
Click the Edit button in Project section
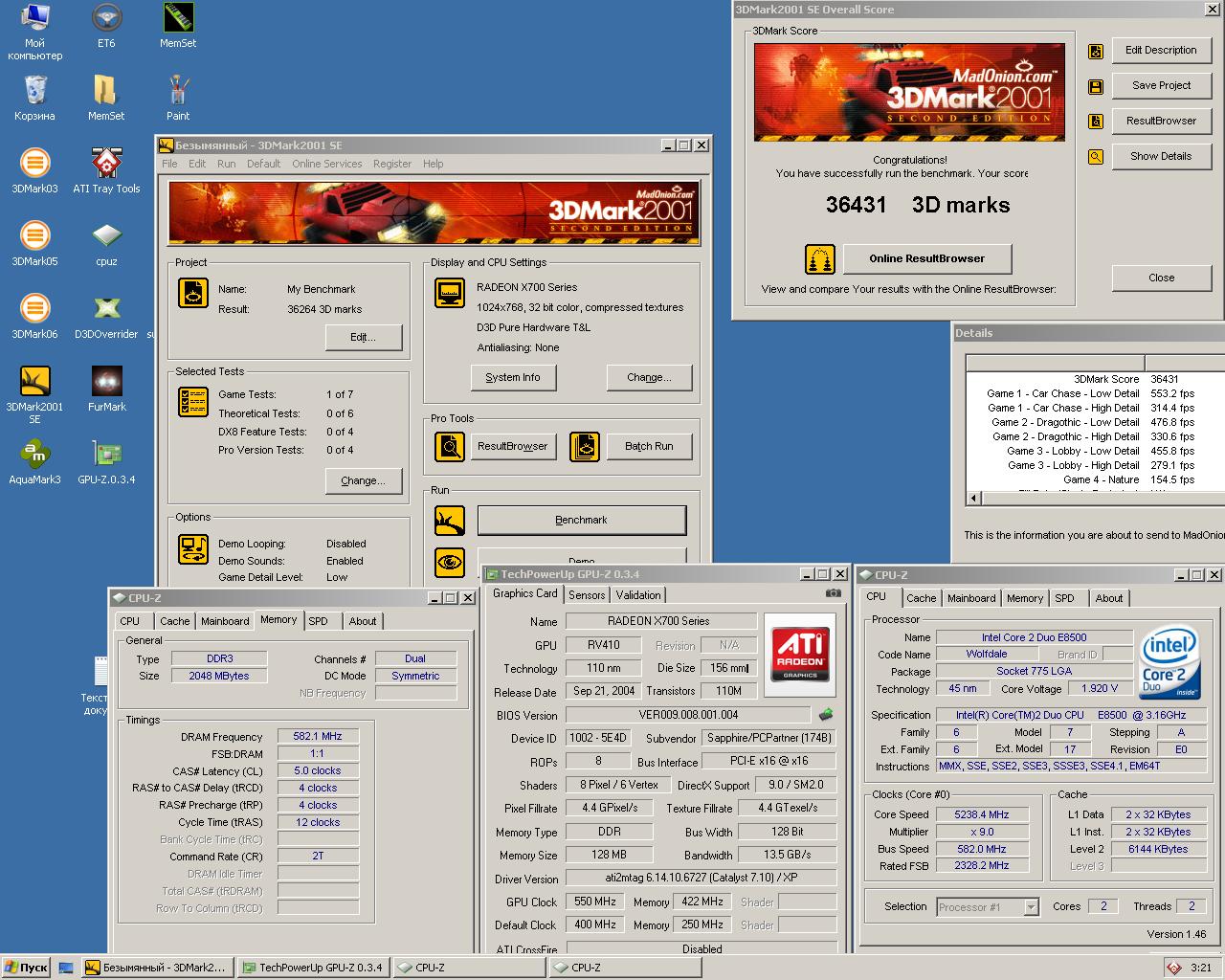pos(363,337)
